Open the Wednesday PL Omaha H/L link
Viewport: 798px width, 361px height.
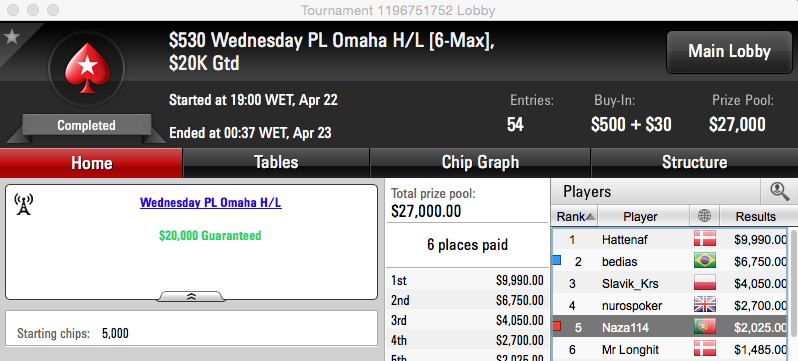211,203
